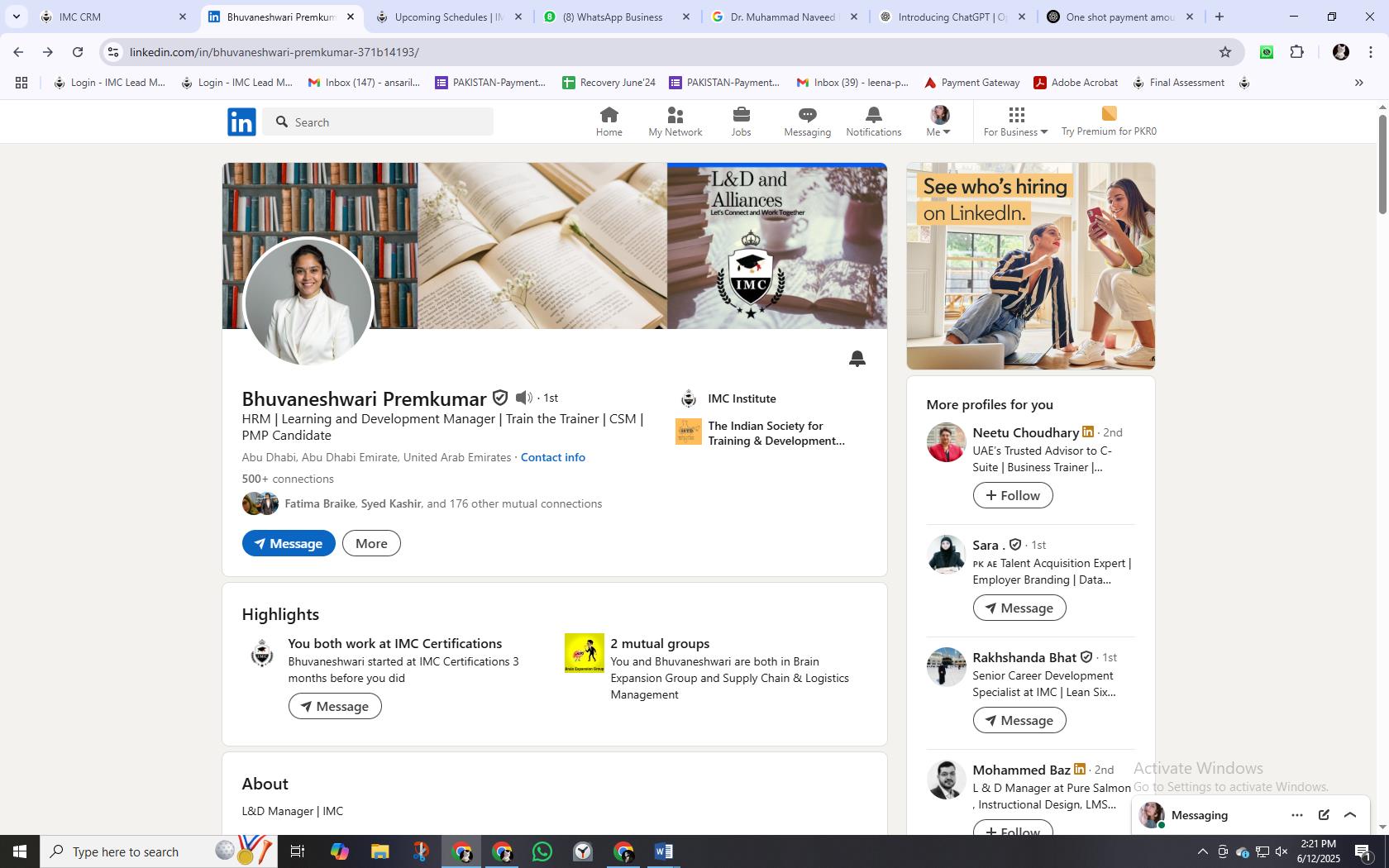Bookmark this page star icon
Screen dimensions: 1389x868
[1224, 52]
